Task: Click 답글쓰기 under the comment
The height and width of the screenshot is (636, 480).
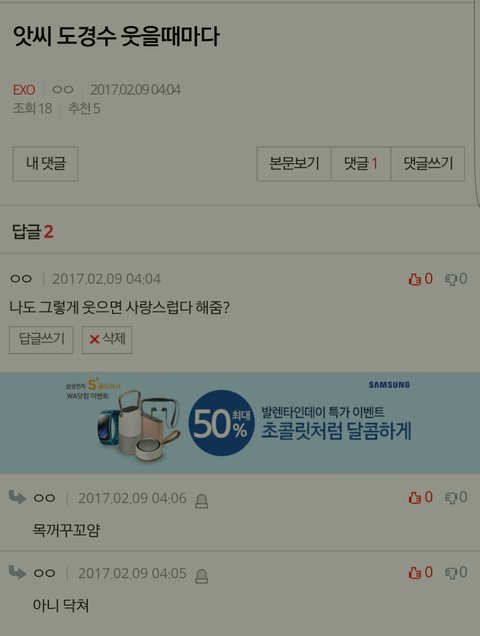Action: (41, 339)
